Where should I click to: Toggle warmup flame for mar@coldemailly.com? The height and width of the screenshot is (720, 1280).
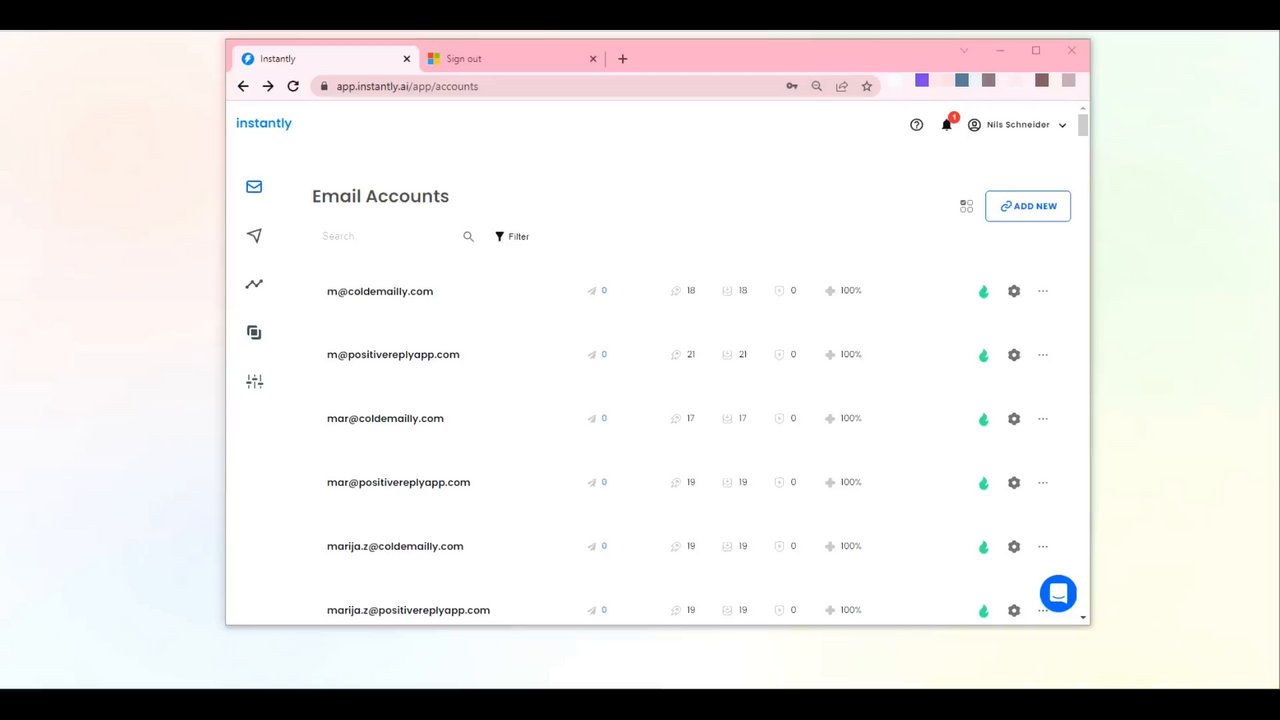tap(983, 419)
